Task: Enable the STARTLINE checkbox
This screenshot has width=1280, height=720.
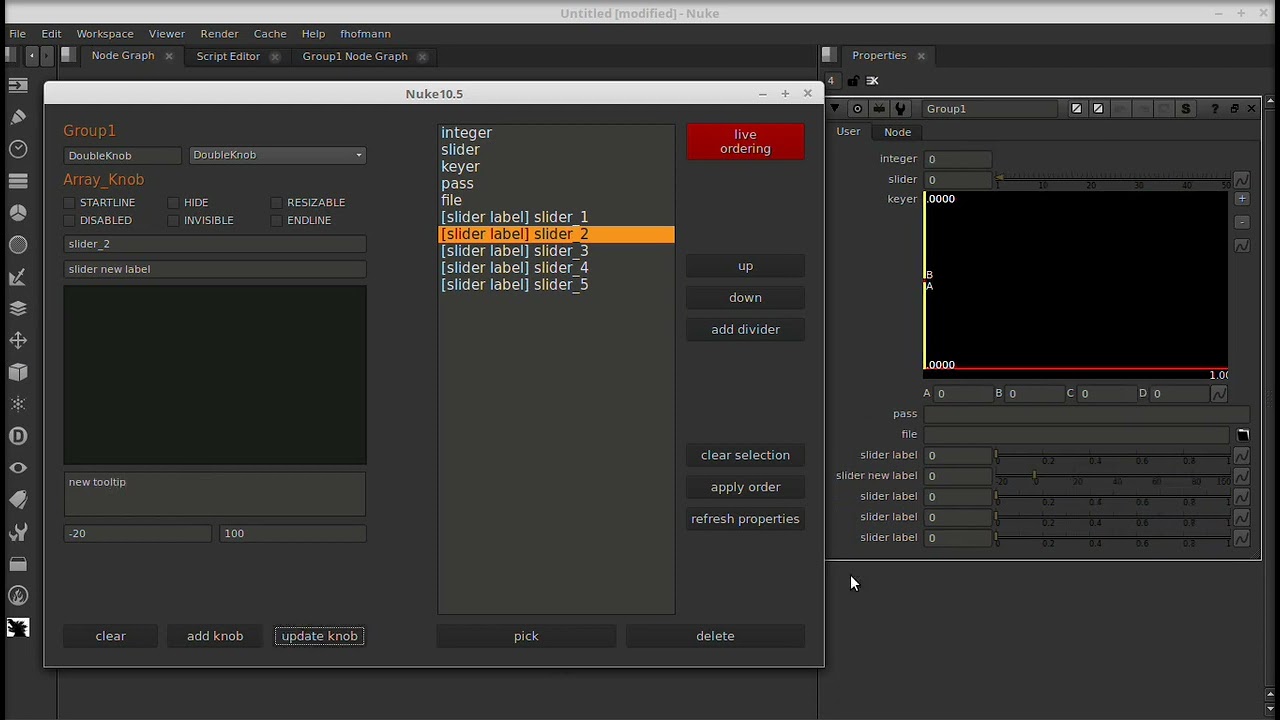Action: pos(69,203)
